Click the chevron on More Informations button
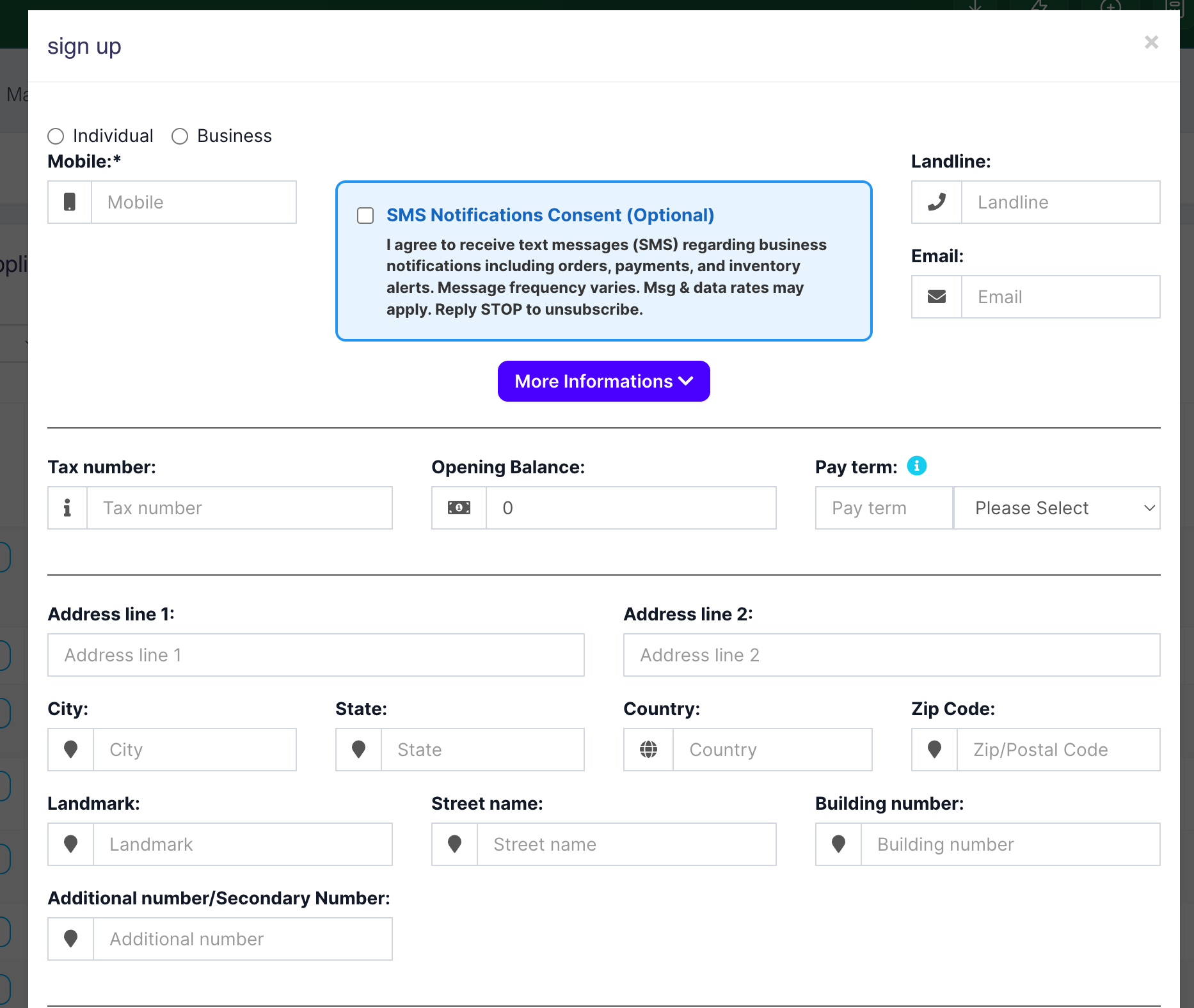 (685, 381)
